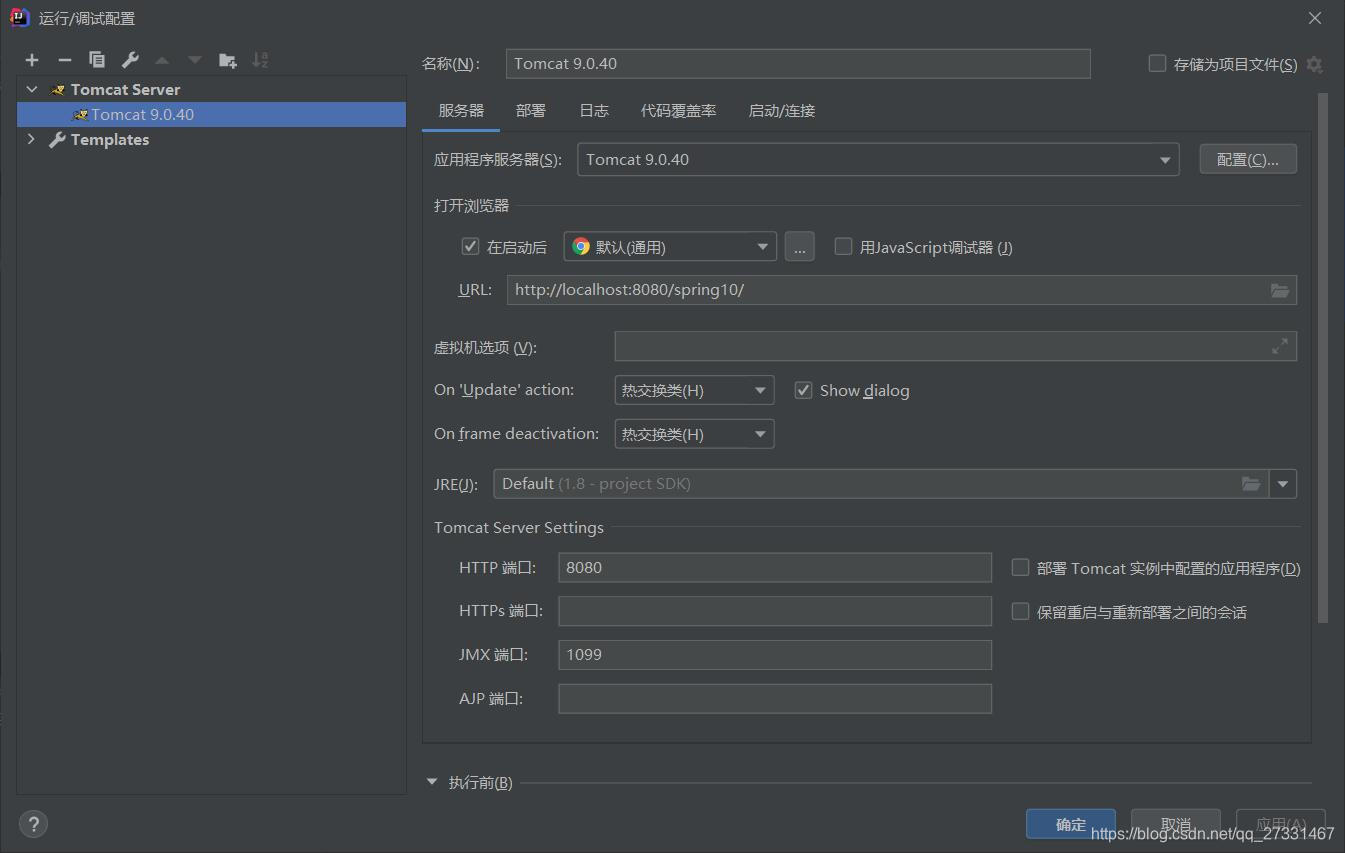Click the 配置(C)... button
This screenshot has height=853, width=1345.
click(1248, 160)
